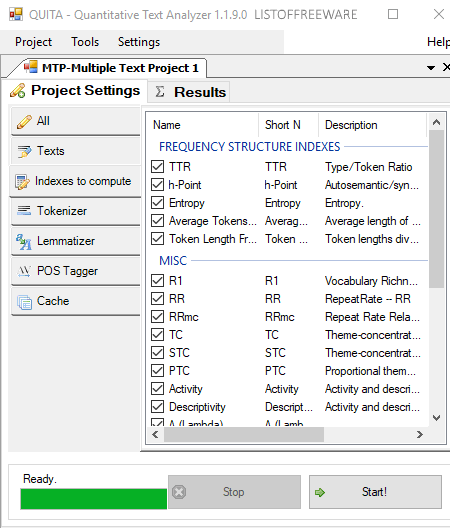Click the Stop button's X icon
The width and height of the screenshot is (450, 528).
tap(179, 492)
